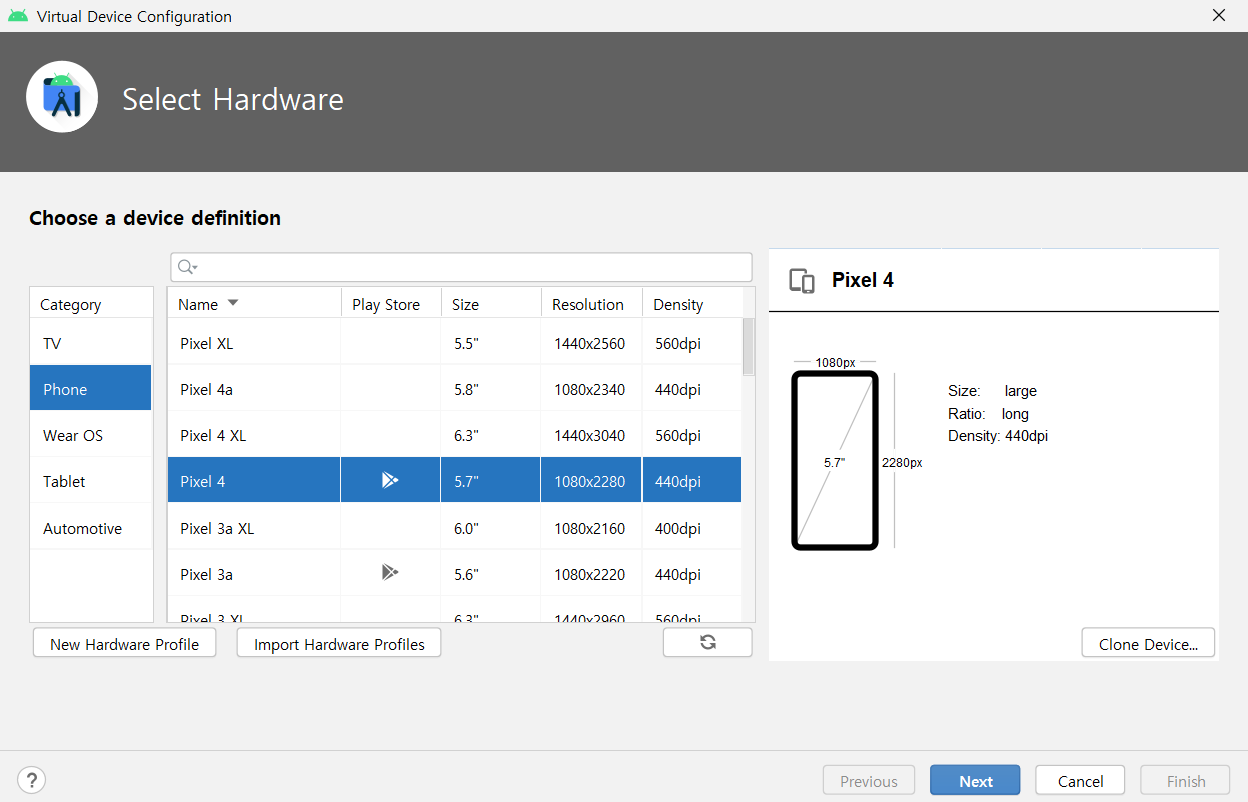Click the 1080x2340 resolution cell
Image resolution: width=1248 pixels, height=802 pixels.
click(x=589, y=389)
